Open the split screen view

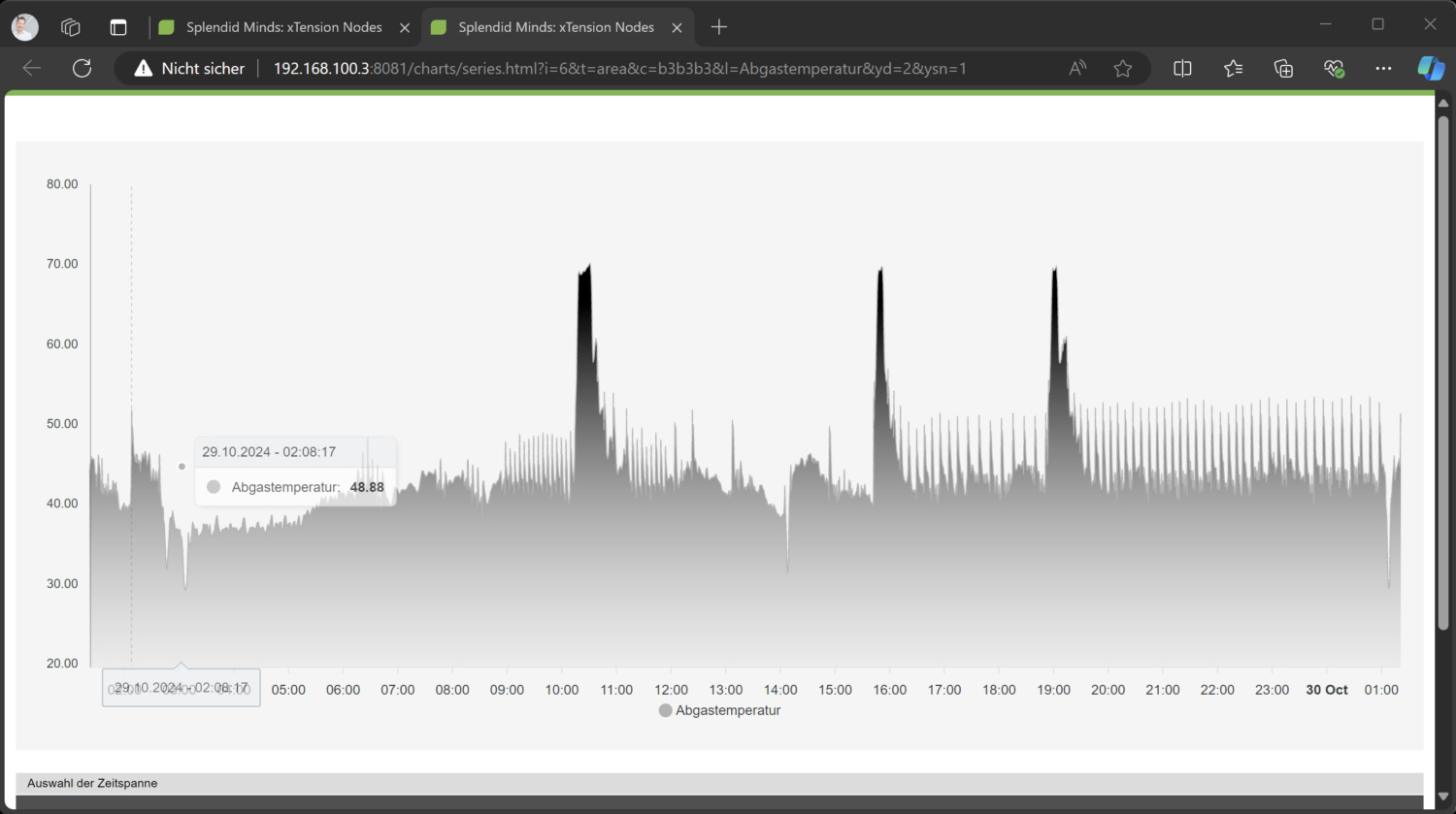(1181, 68)
